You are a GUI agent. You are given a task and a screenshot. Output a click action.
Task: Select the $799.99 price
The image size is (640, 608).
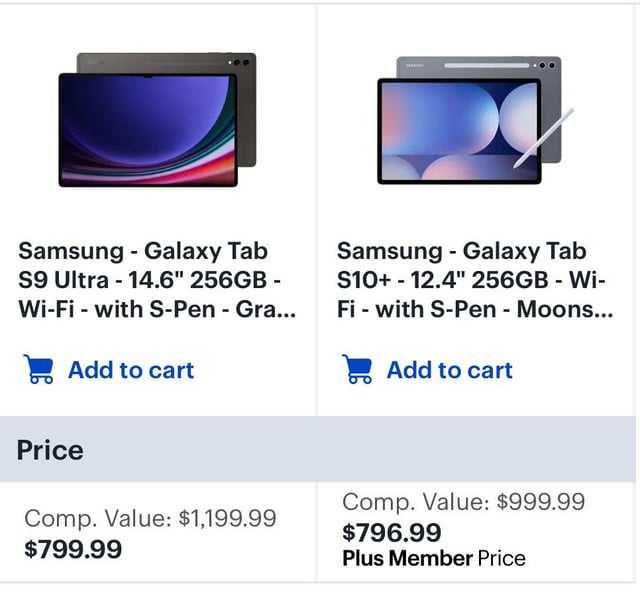click(73, 549)
